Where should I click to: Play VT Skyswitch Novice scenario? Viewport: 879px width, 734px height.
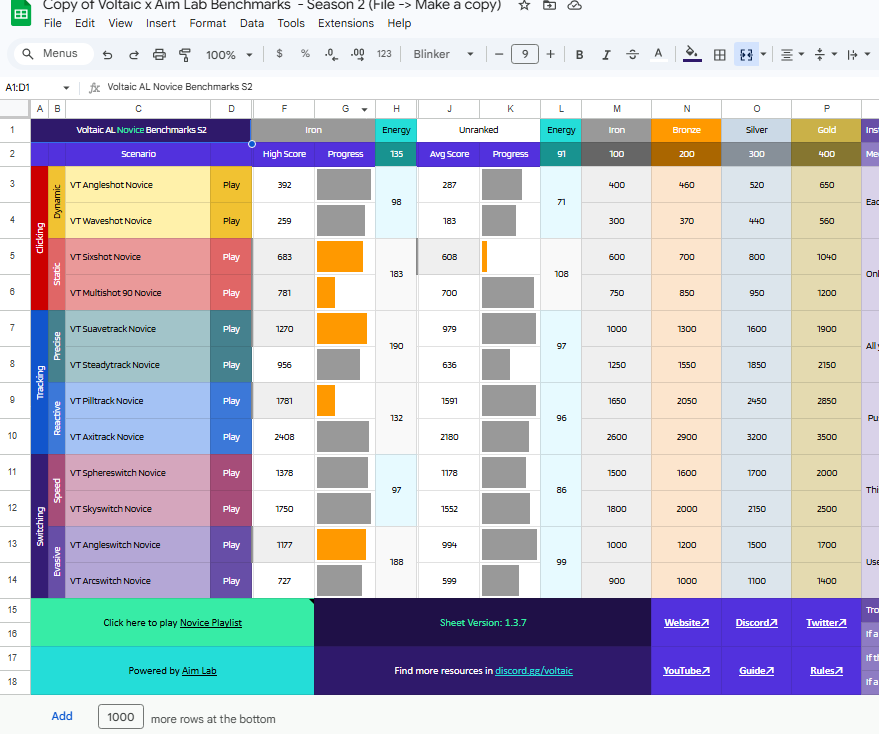pyautogui.click(x=231, y=509)
